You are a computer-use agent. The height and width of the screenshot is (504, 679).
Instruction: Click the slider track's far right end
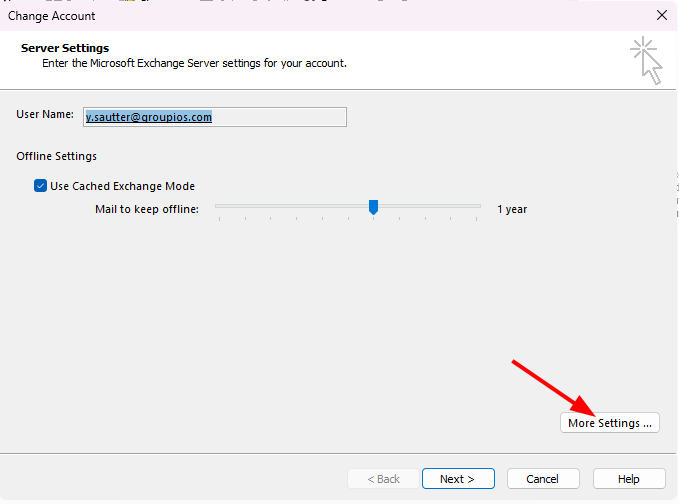tap(479, 207)
